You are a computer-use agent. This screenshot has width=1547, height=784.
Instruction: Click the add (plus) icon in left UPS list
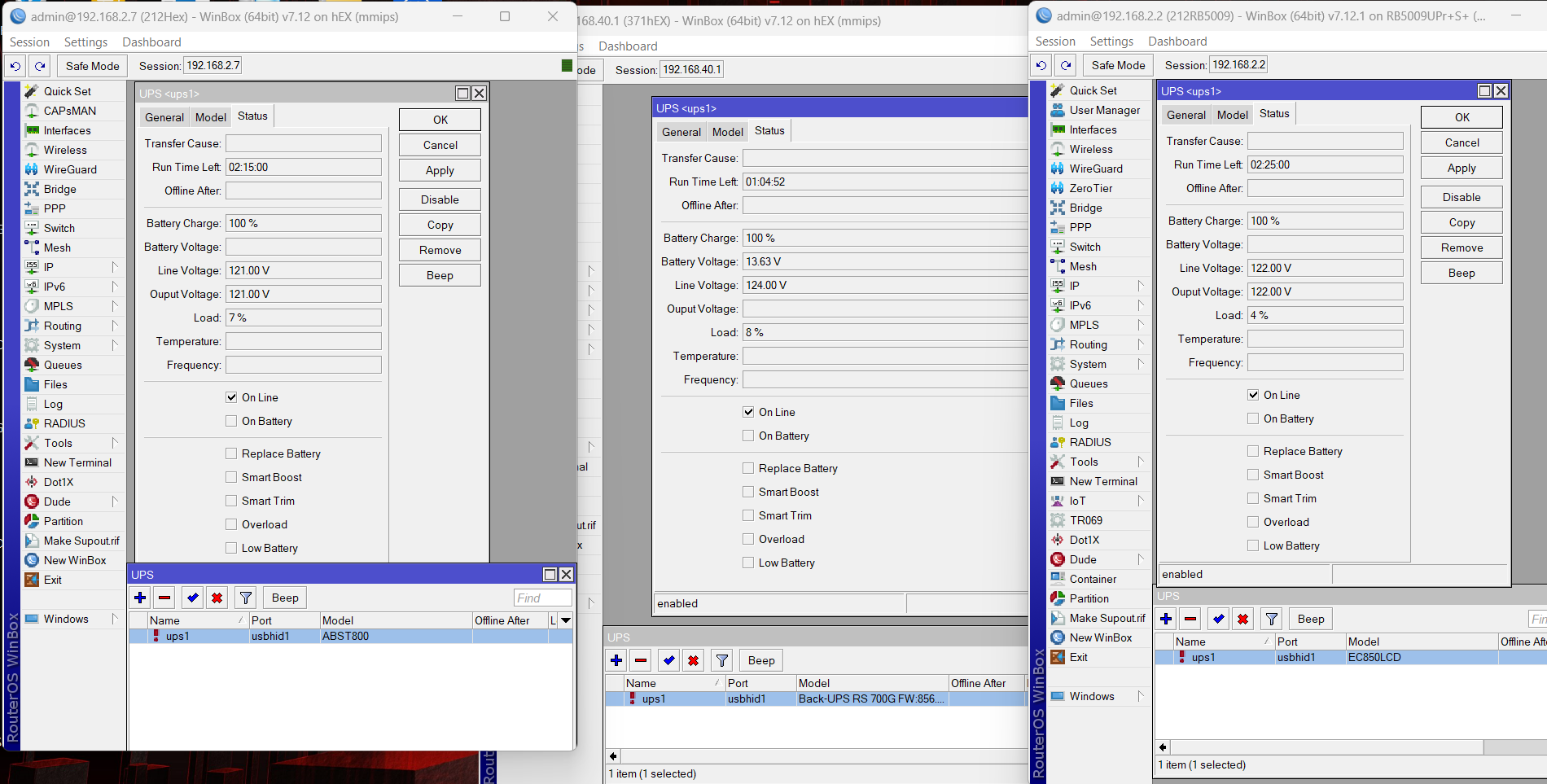tap(140, 598)
